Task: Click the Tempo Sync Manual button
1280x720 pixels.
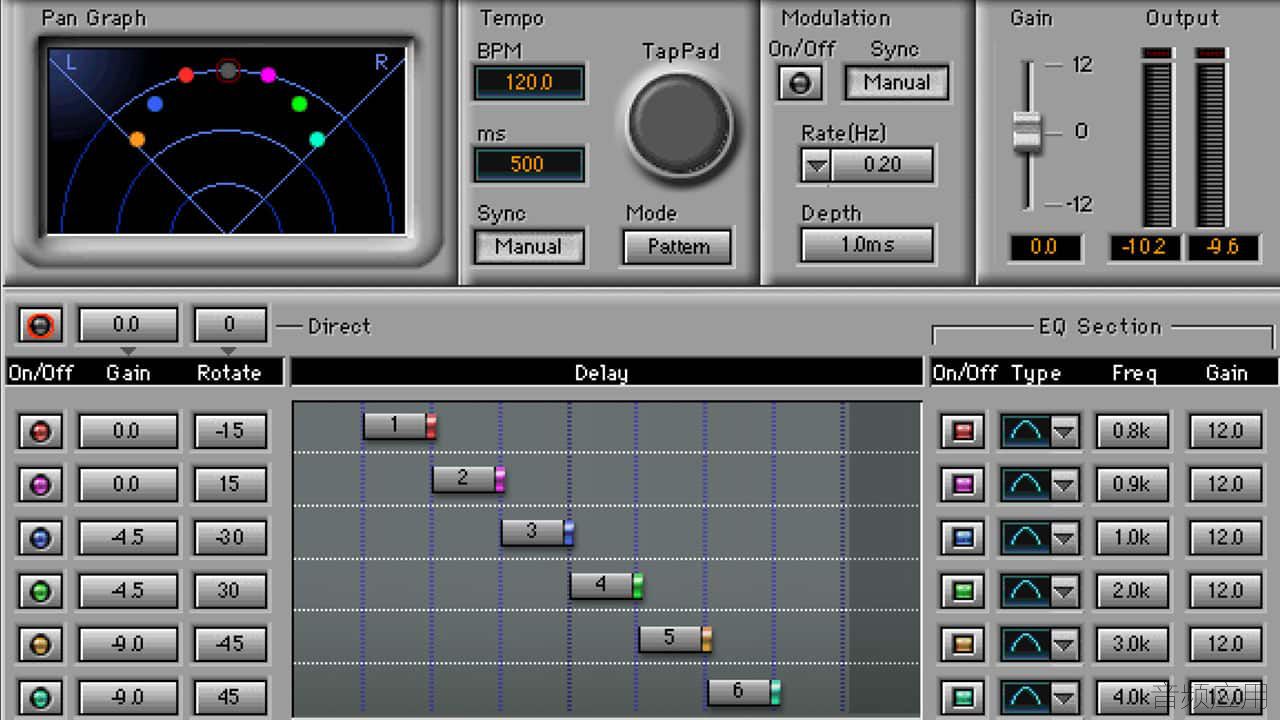Action: click(529, 246)
